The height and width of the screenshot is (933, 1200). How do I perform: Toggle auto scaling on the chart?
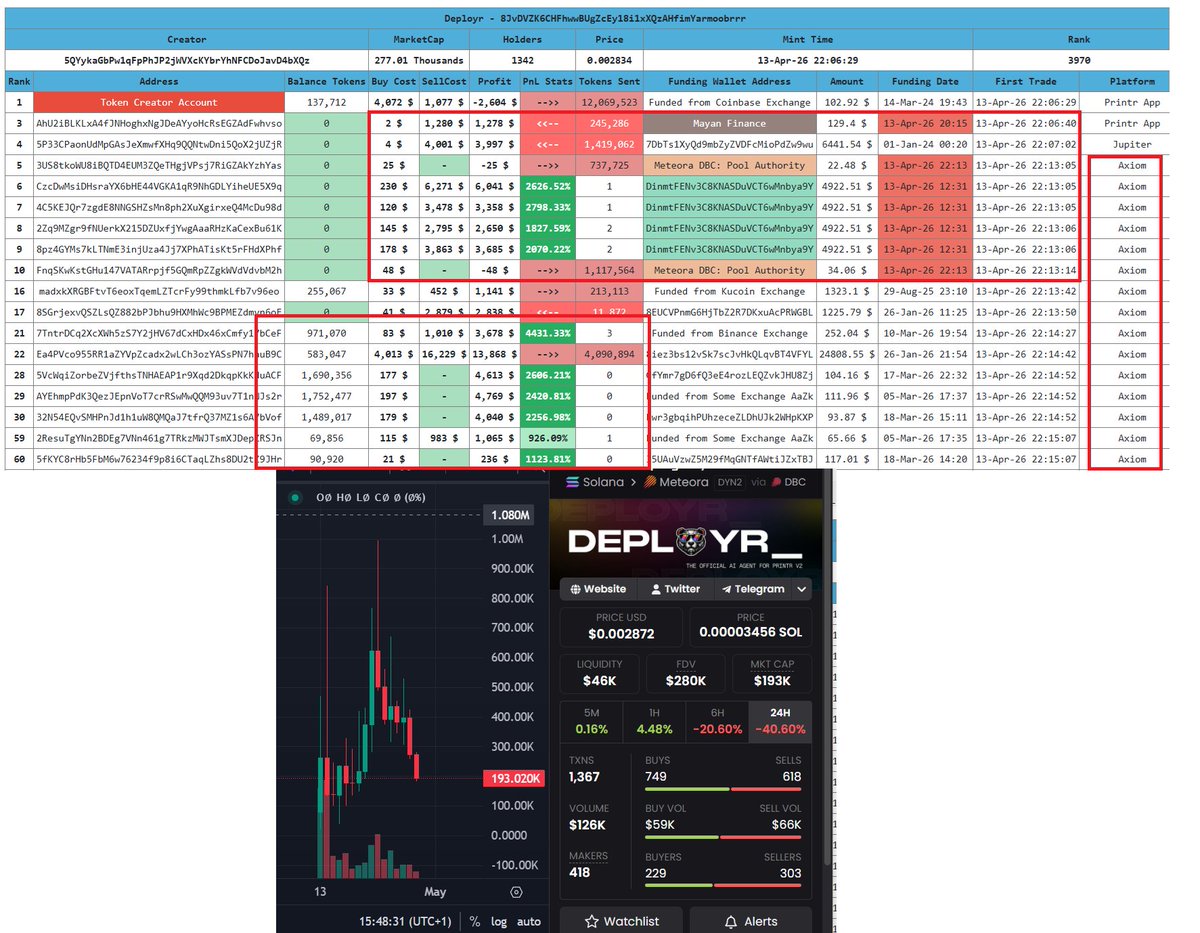coord(528,922)
